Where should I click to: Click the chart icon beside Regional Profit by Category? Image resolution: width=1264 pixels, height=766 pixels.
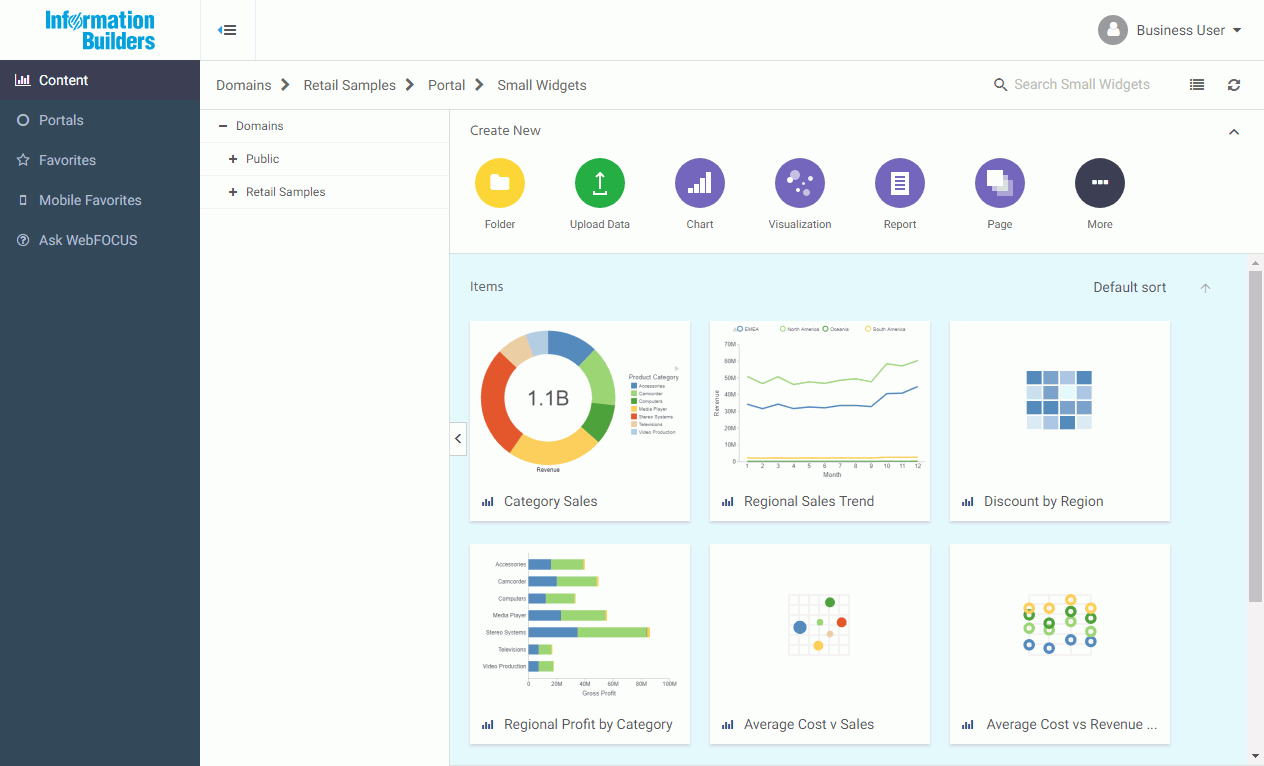coord(488,725)
